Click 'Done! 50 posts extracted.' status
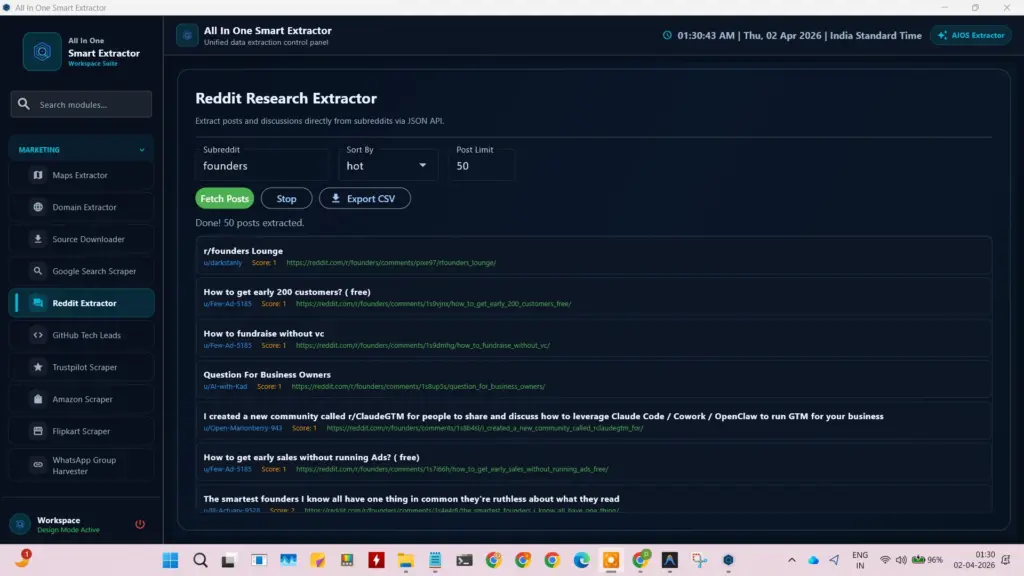Image resolution: width=1024 pixels, height=576 pixels. click(249, 223)
